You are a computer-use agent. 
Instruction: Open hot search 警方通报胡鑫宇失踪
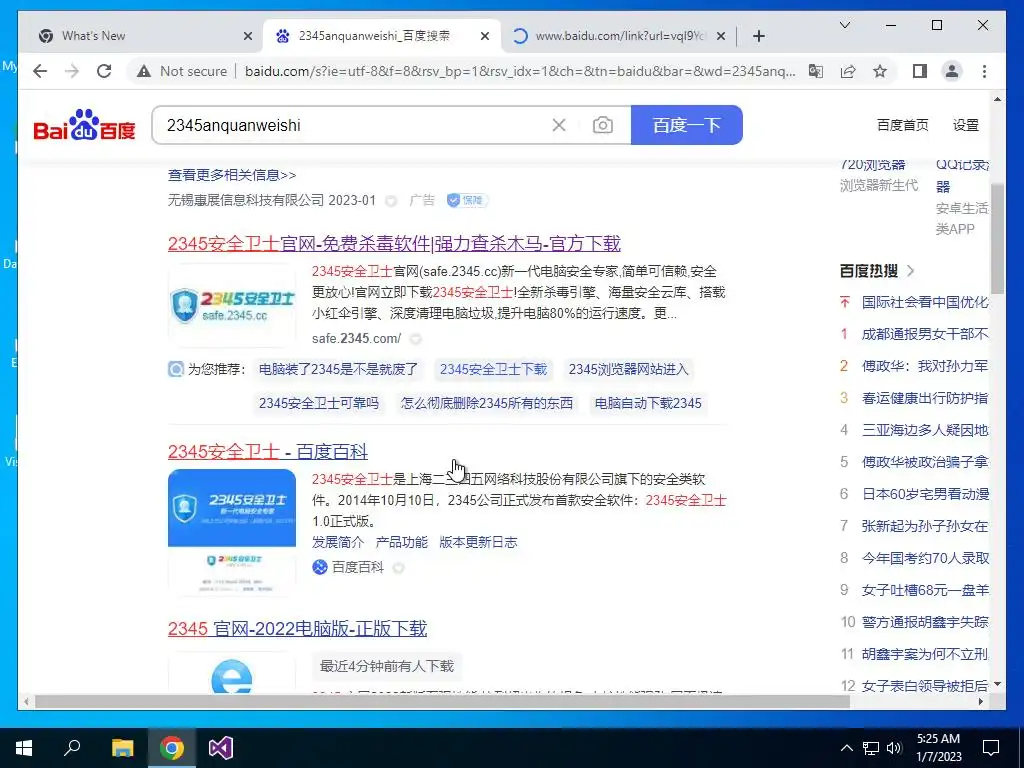coord(925,622)
